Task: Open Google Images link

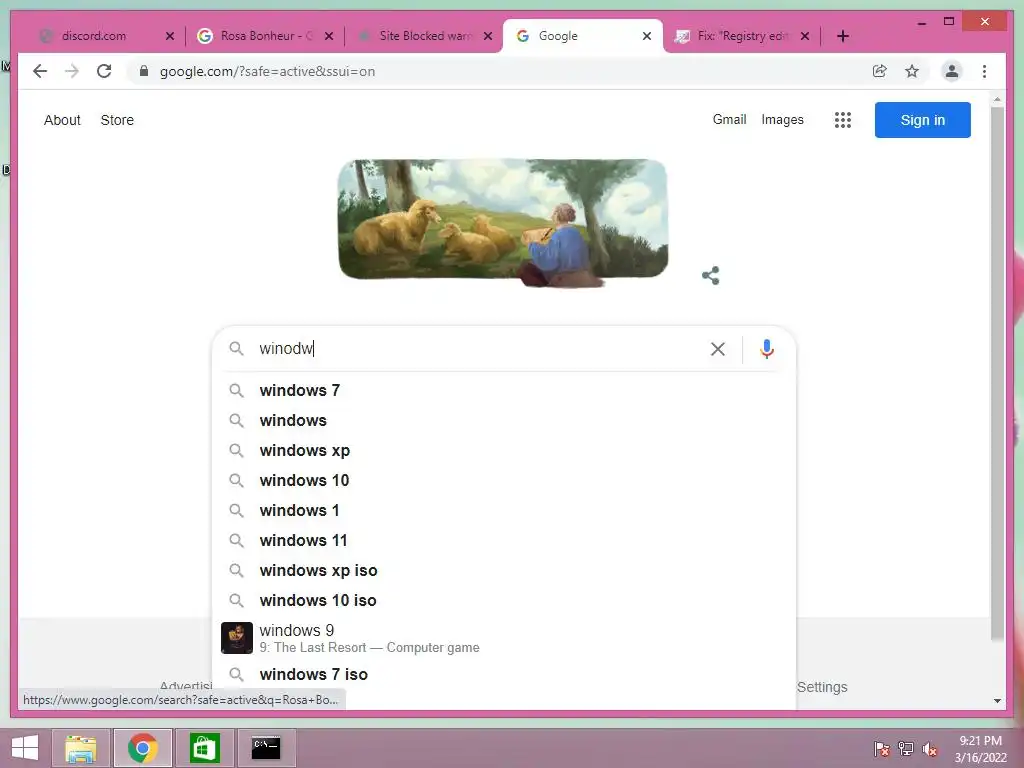Action: point(782,120)
